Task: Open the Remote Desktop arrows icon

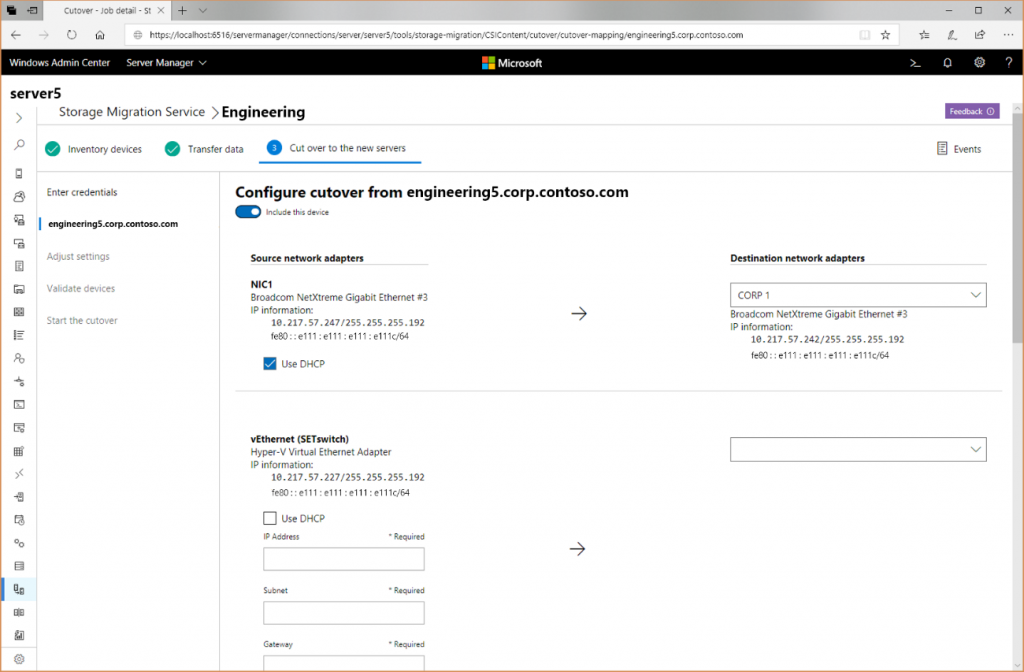Action: (19, 473)
